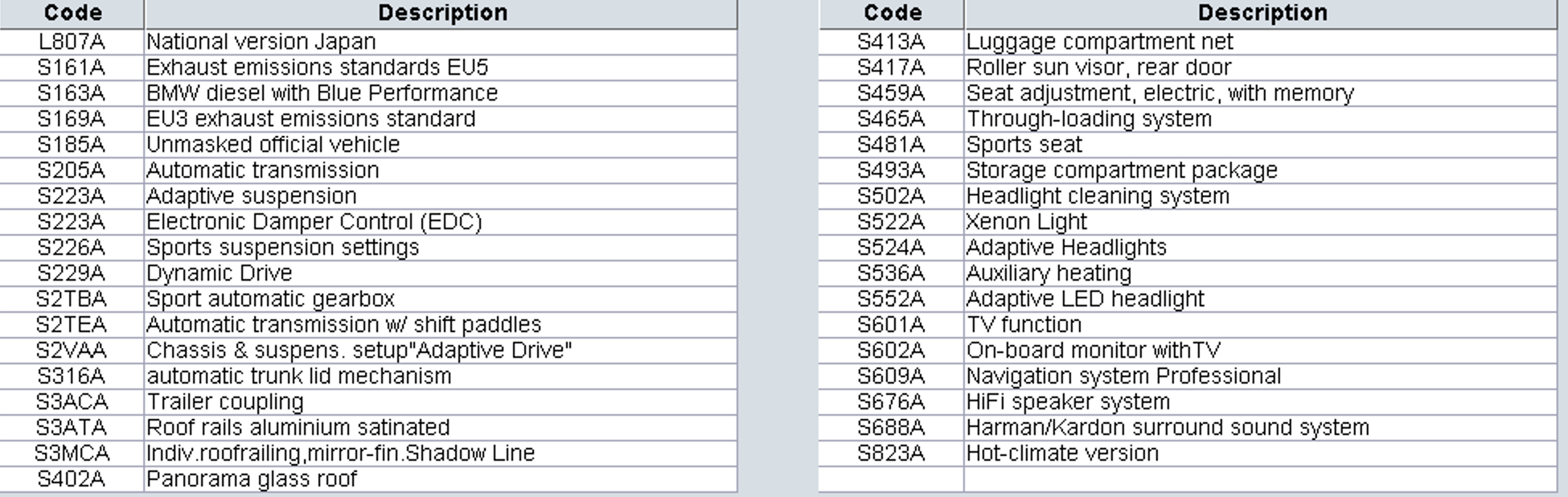Click Harman/Kardon surround sound system cell
The height and width of the screenshot is (497, 1568).
[1167, 428]
